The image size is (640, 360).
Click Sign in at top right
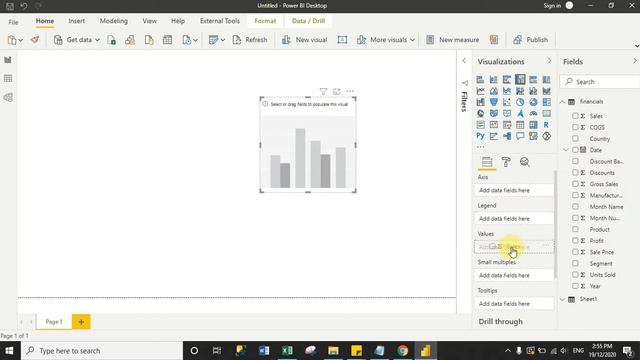tap(552, 6)
